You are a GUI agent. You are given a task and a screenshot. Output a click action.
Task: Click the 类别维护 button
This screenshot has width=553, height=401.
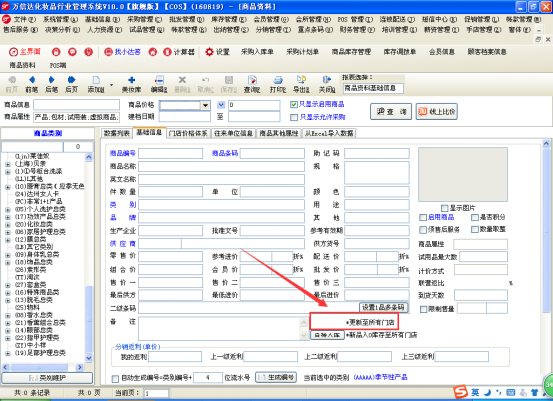pyautogui.click(x=47, y=378)
